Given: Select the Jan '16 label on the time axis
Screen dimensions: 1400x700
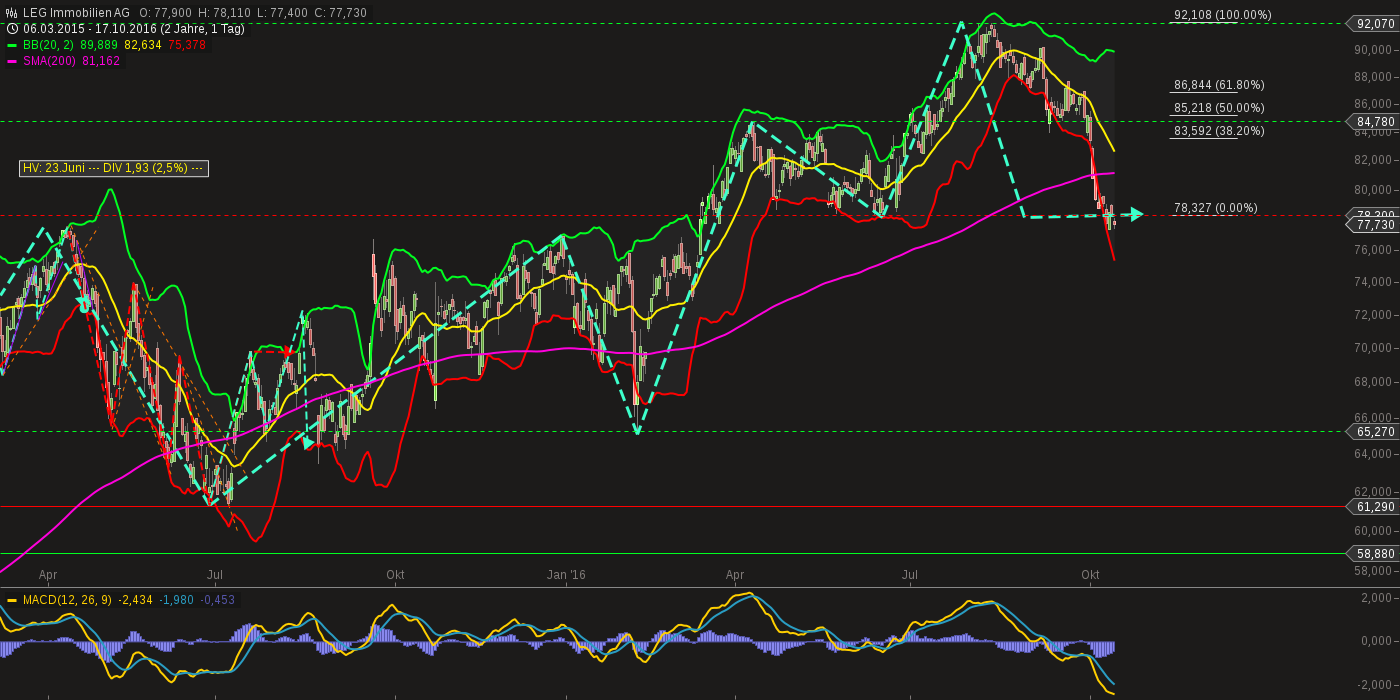Looking at the screenshot, I should pyautogui.click(x=565, y=575).
